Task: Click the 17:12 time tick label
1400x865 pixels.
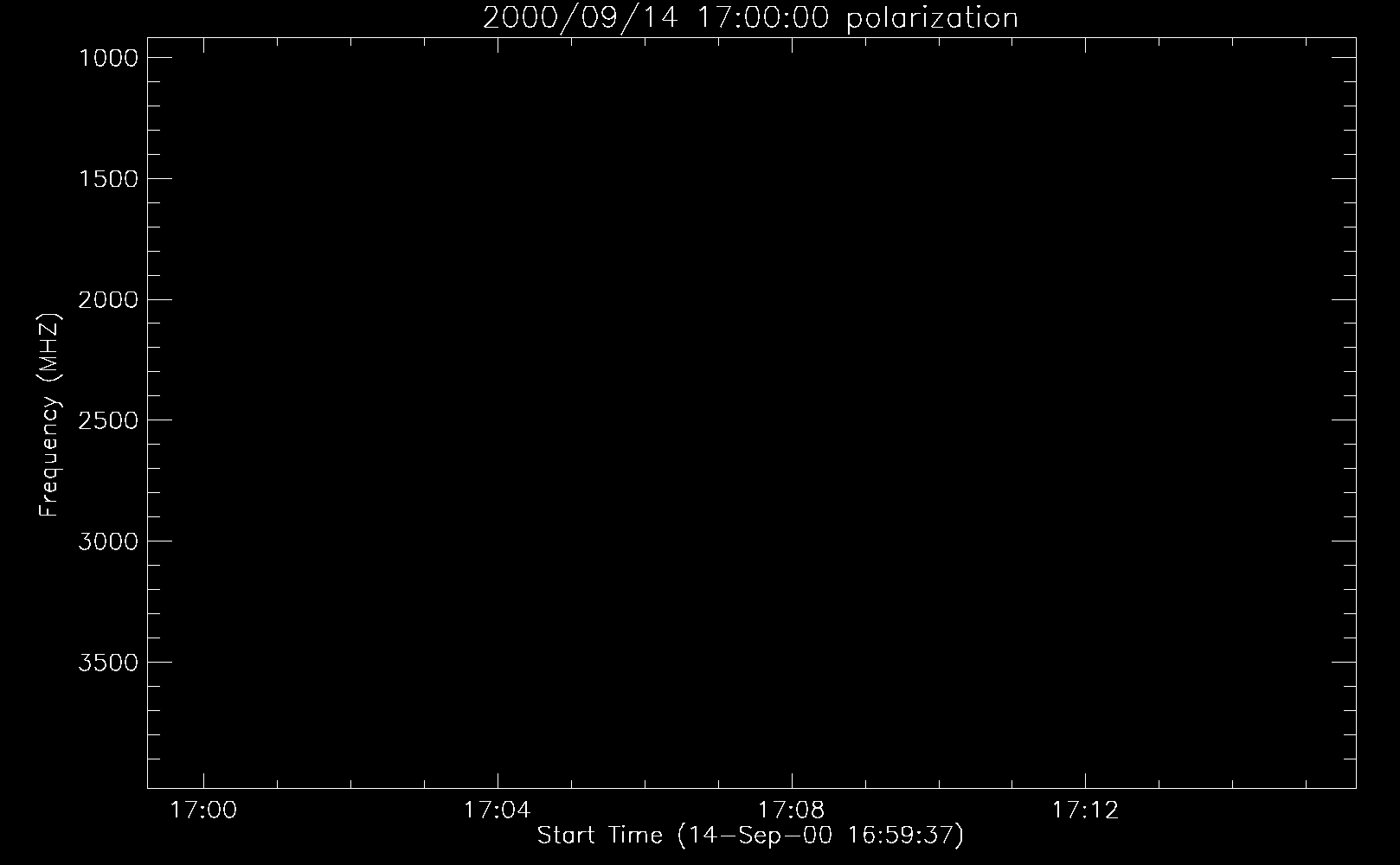Action: pos(1085,811)
